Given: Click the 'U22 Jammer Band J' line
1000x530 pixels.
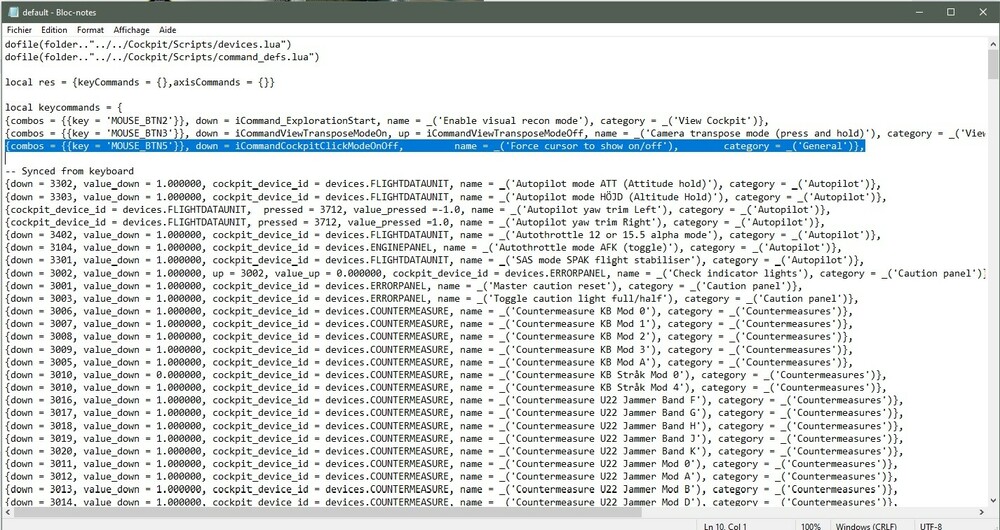Looking at the screenshot, I should click(455, 438).
